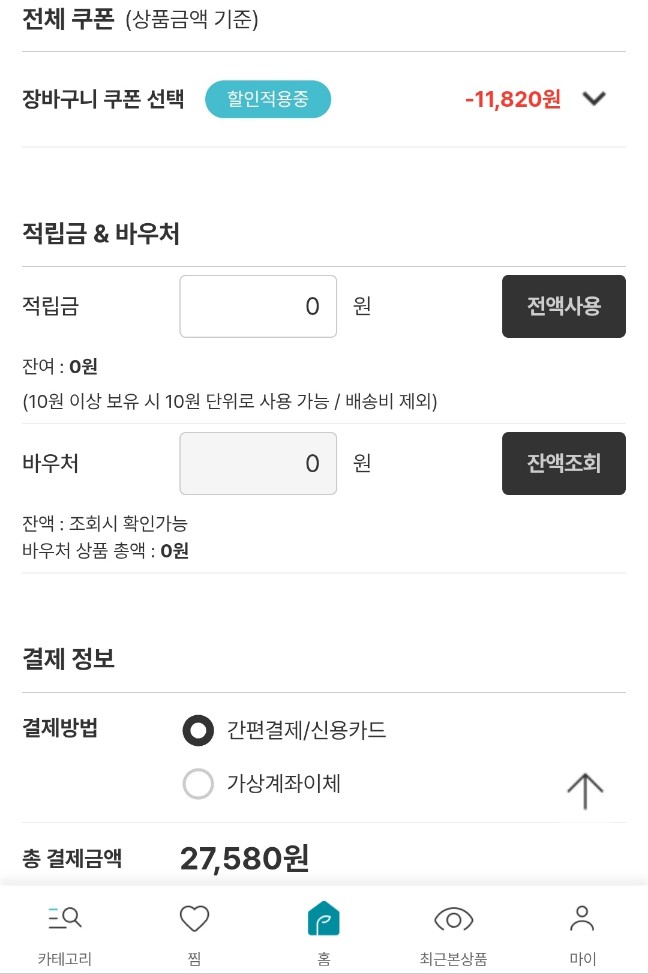Tap the 간편결제/신용카드 label text

tap(306, 730)
